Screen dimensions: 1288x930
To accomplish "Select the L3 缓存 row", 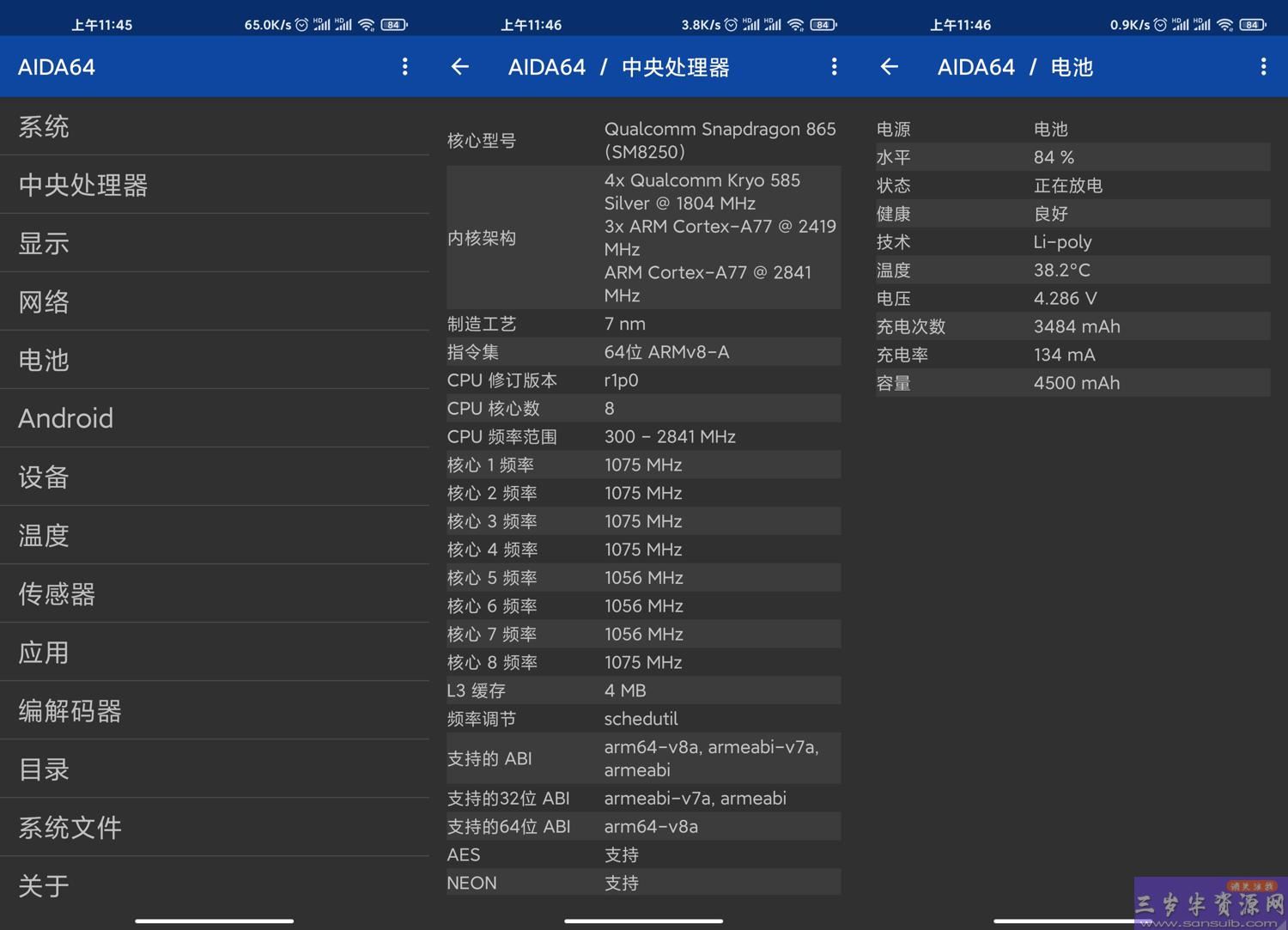I will [644, 690].
